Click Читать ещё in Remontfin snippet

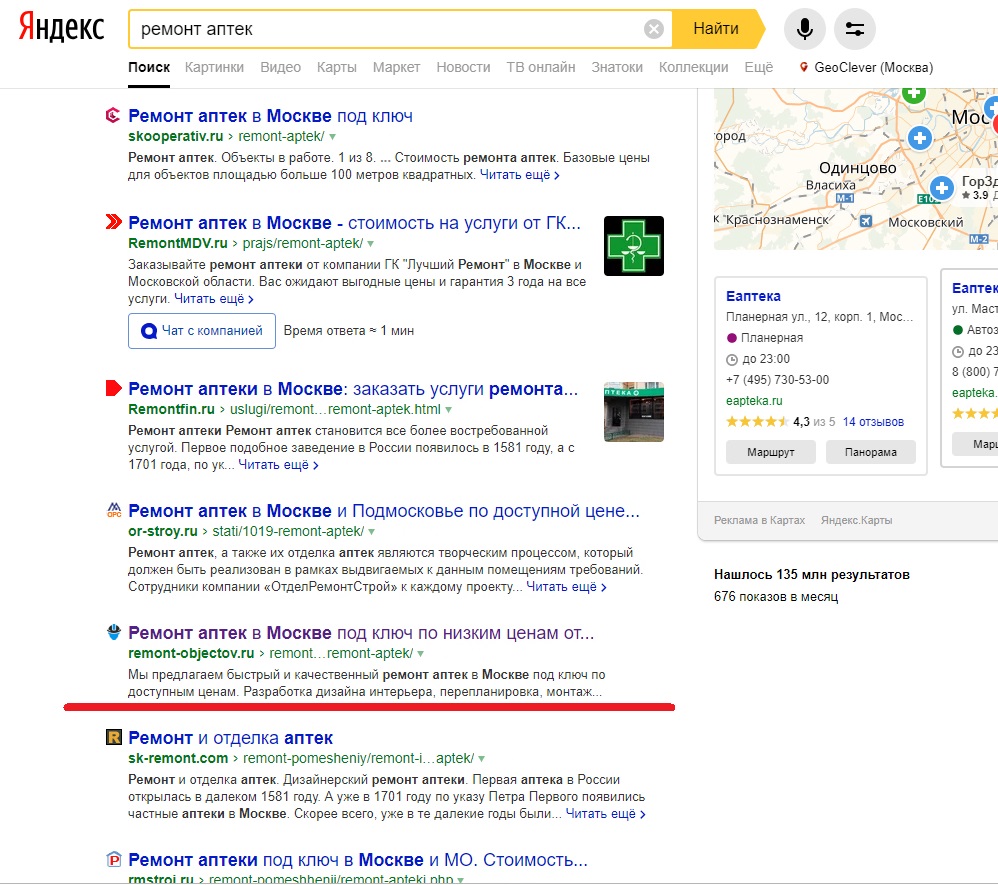point(278,465)
